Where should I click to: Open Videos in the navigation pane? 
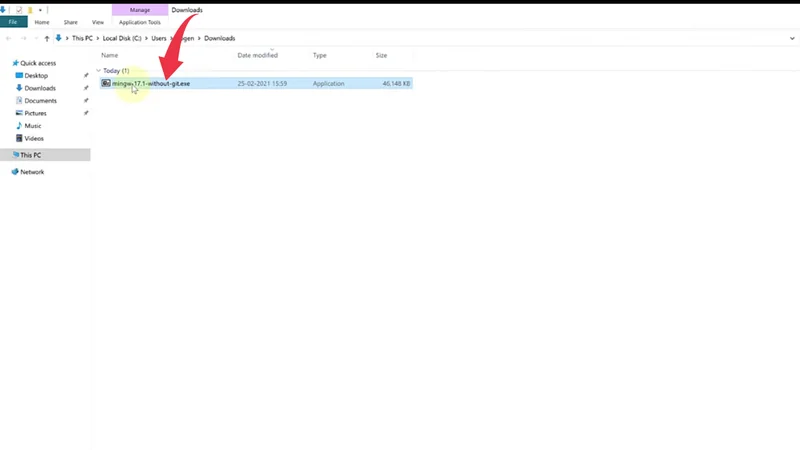34,138
